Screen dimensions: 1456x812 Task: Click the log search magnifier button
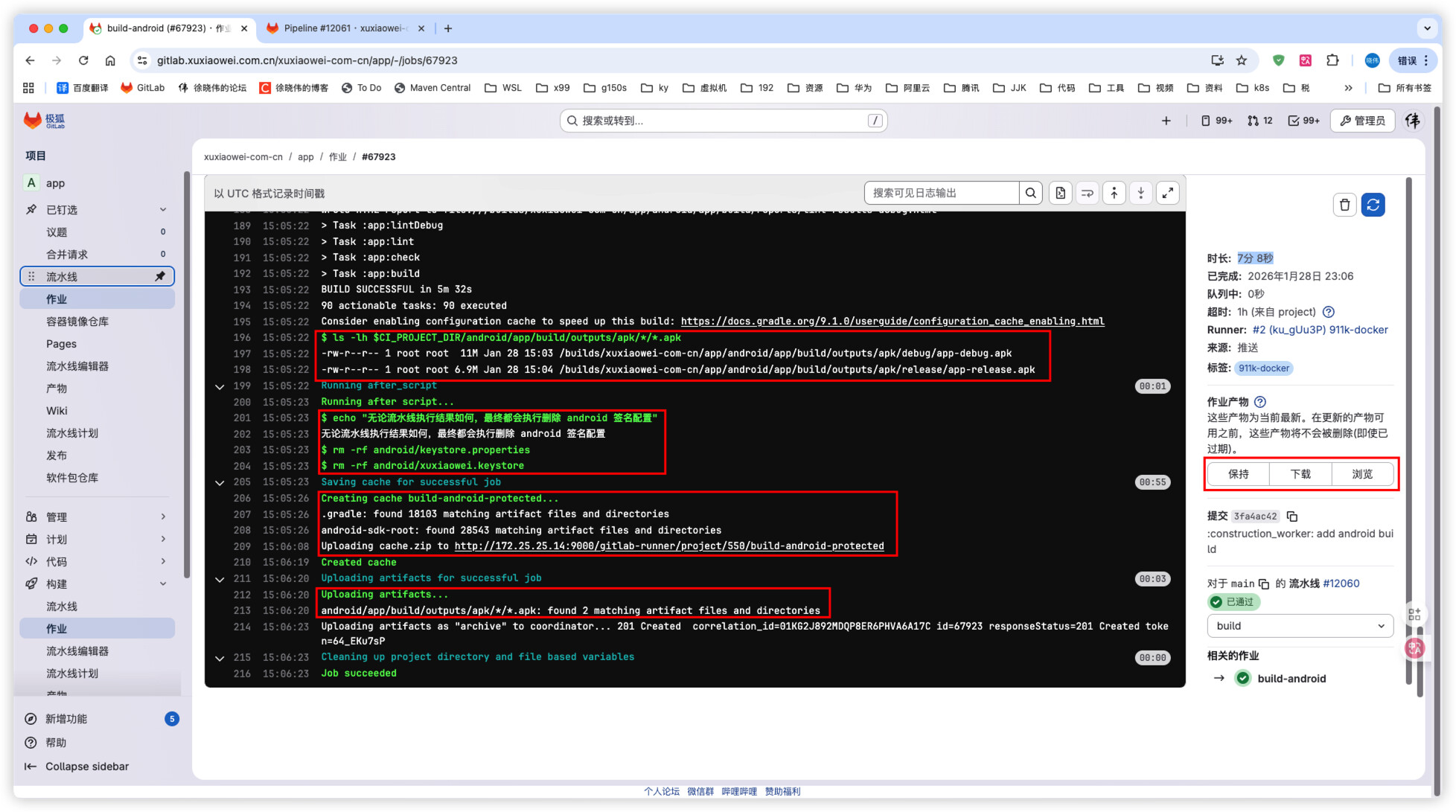click(1030, 194)
